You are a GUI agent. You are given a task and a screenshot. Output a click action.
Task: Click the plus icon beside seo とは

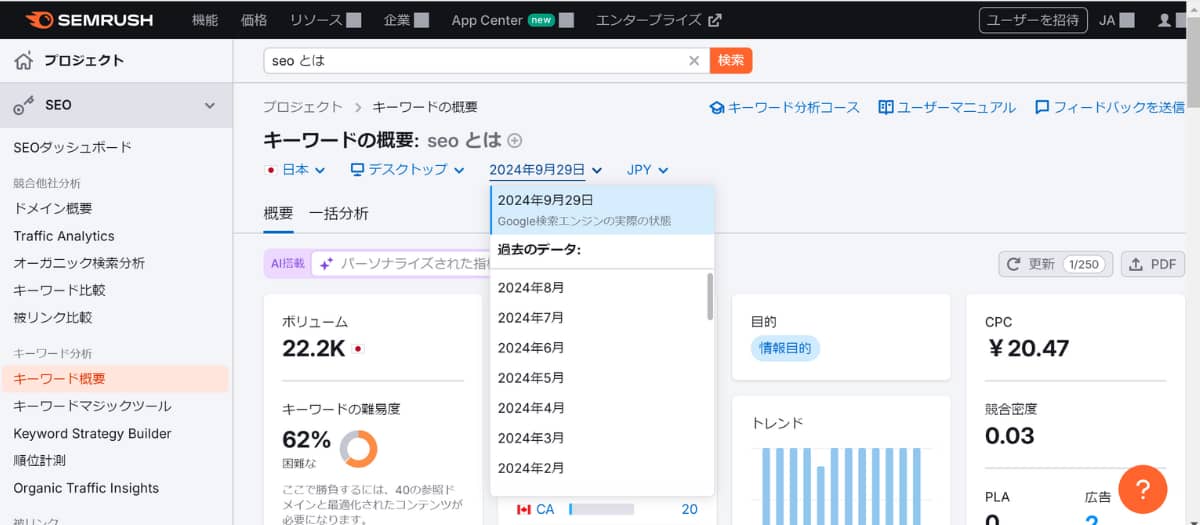[x=515, y=141]
